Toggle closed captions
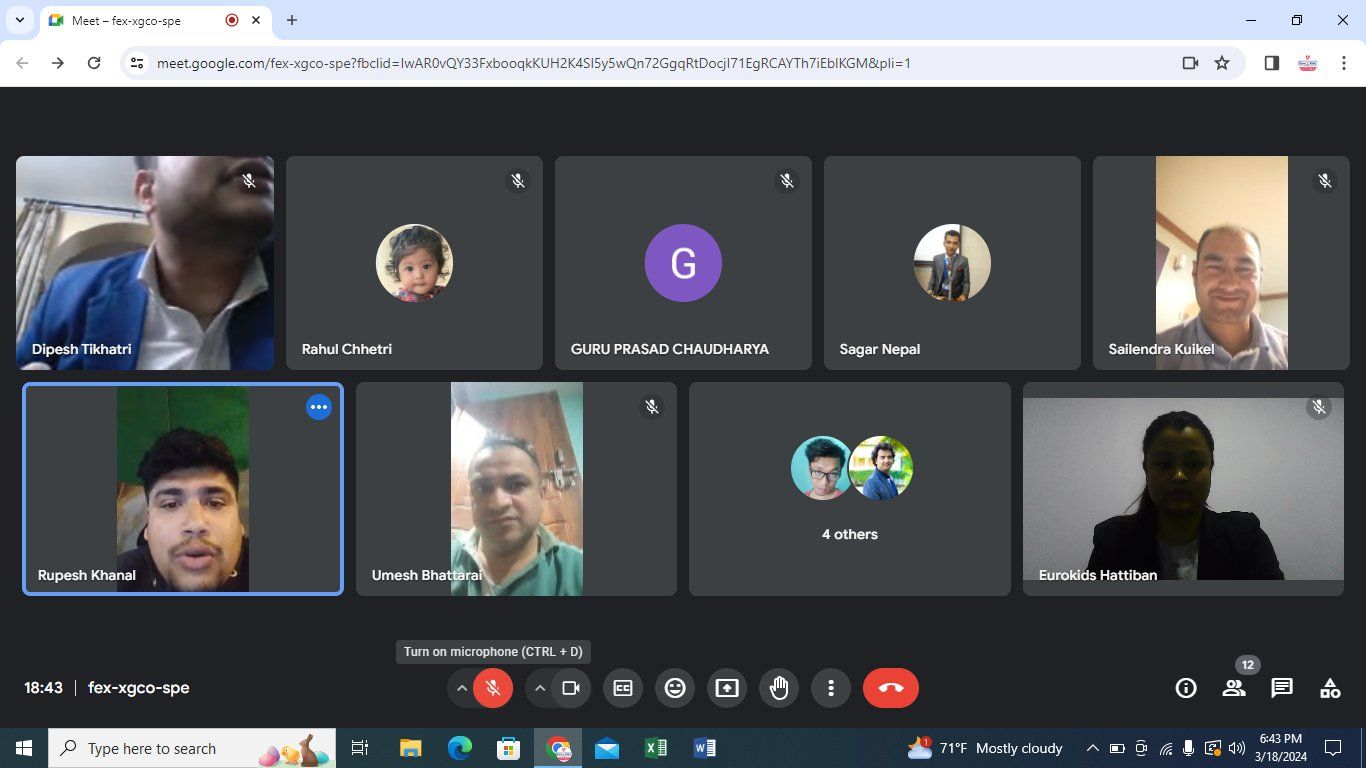Image resolution: width=1366 pixels, height=768 pixels. coord(623,688)
